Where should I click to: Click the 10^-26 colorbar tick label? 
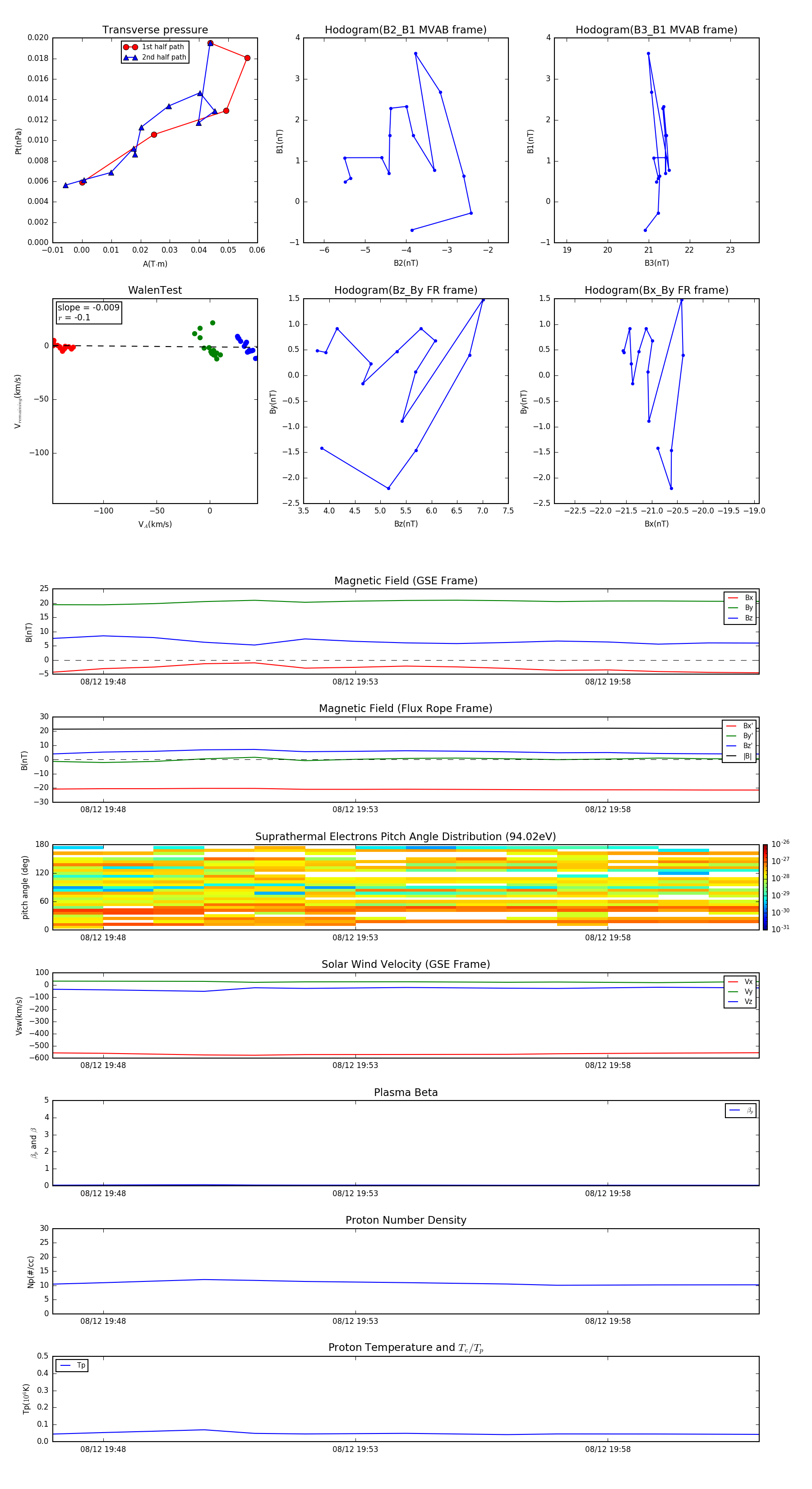[x=780, y=844]
